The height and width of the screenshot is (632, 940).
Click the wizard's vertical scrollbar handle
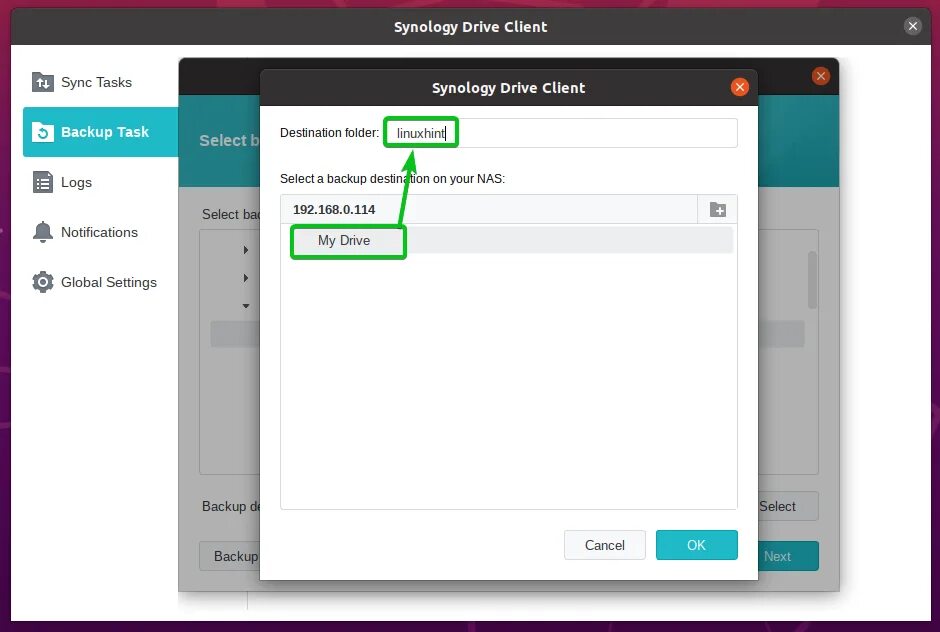(812, 280)
